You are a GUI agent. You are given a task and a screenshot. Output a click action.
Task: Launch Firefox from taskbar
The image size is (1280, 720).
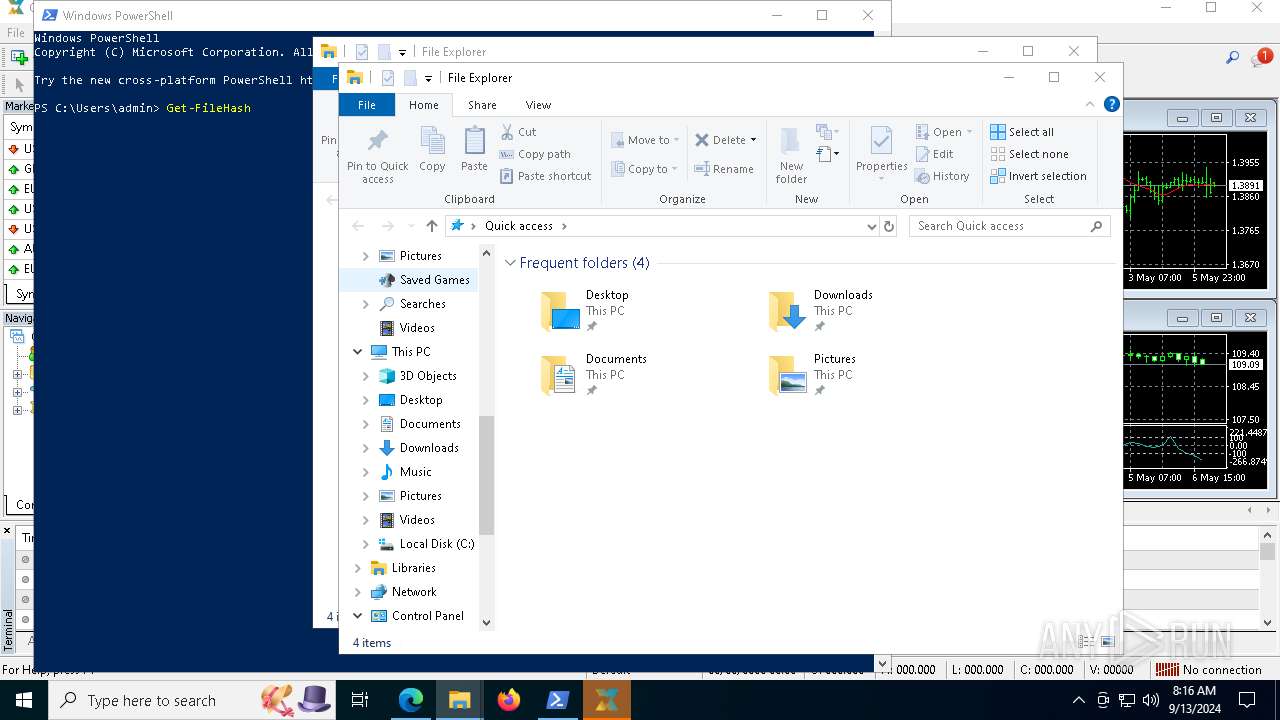[509, 700]
